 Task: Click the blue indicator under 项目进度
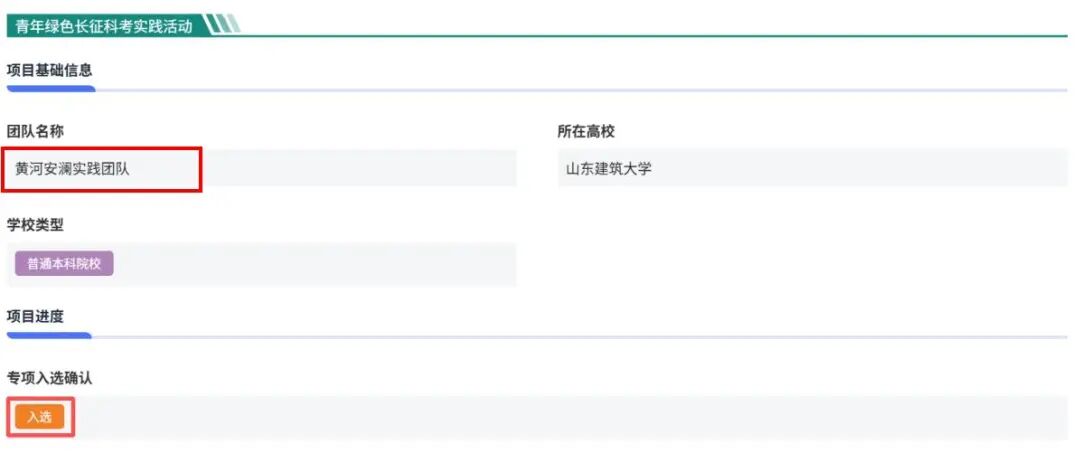coord(49,336)
